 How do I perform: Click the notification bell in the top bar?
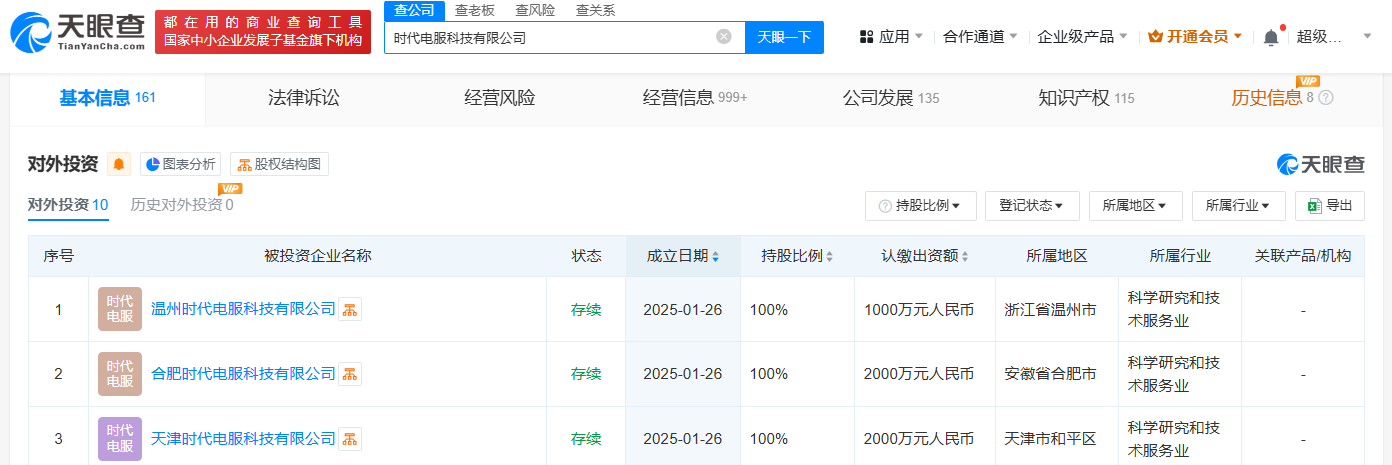coord(1271,37)
